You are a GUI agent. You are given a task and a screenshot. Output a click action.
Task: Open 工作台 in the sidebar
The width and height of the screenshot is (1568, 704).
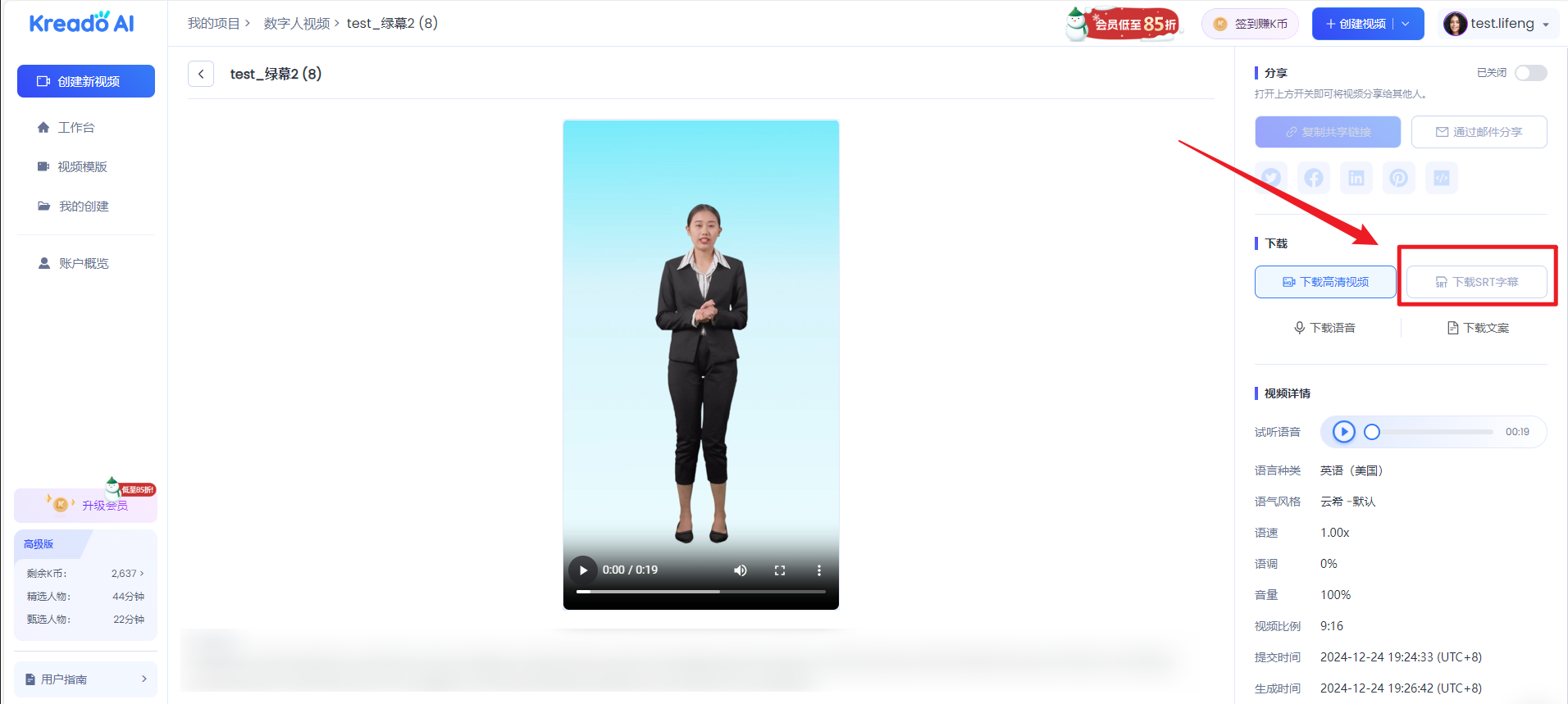[76, 128]
